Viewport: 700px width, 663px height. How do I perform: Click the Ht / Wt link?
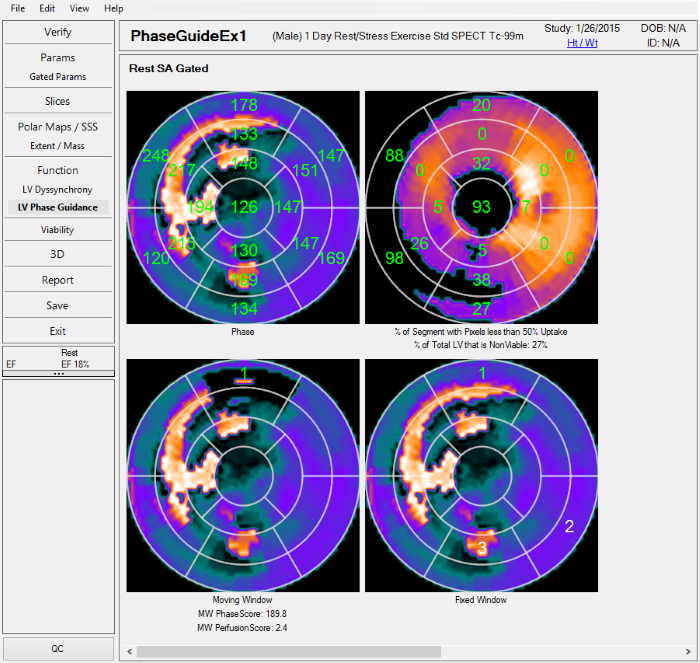(x=583, y=43)
